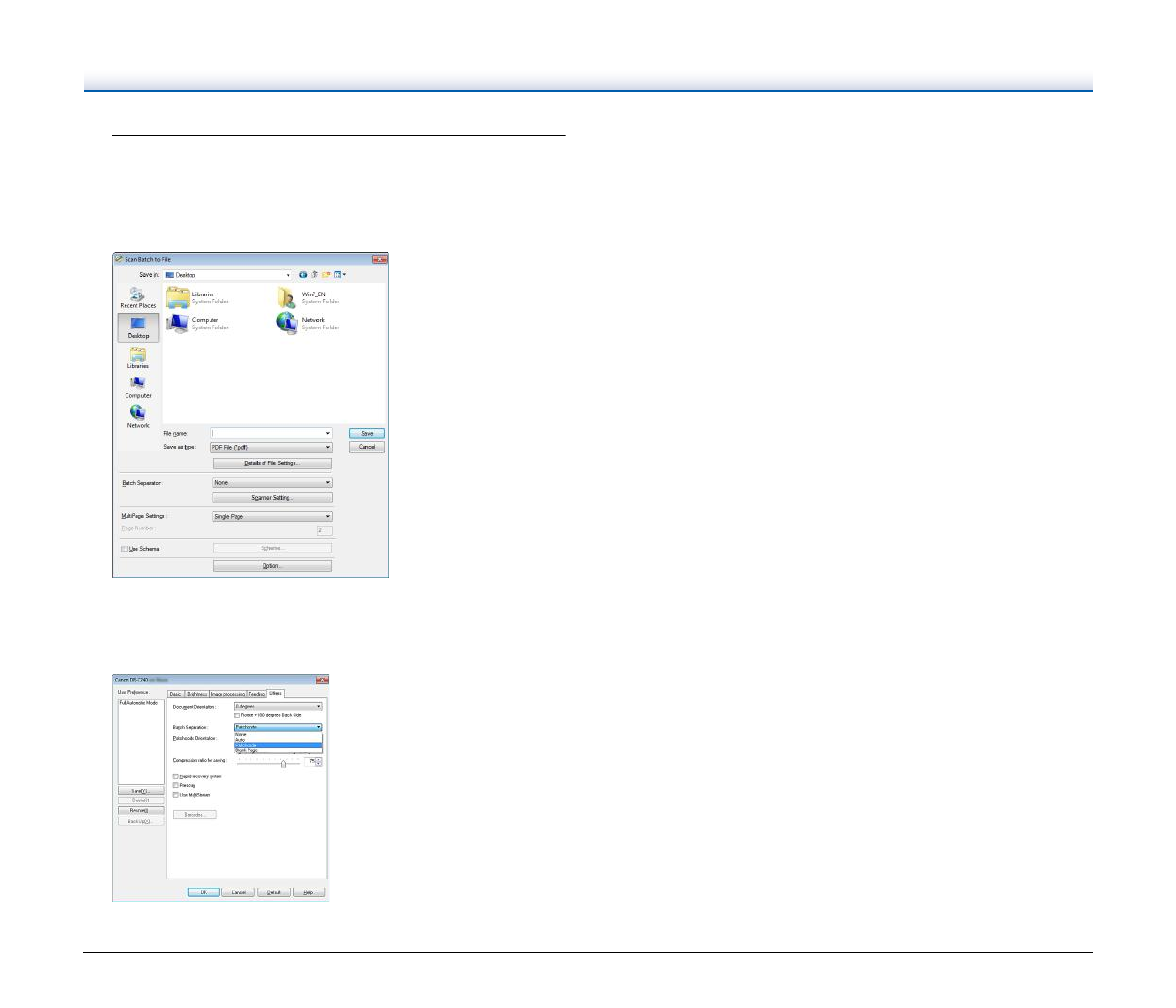
Task: Click the Create New Folder toolbar icon
Action: (x=326, y=274)
